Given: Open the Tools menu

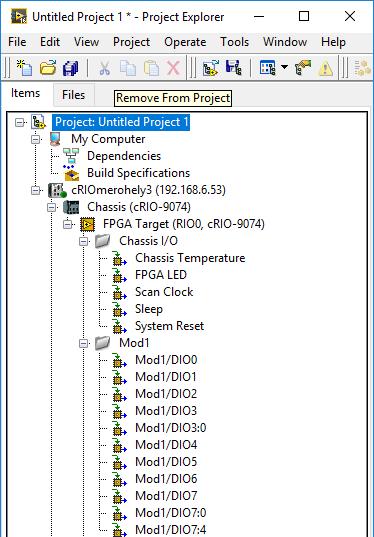Looking at the screenshot, I should (235, 42).
